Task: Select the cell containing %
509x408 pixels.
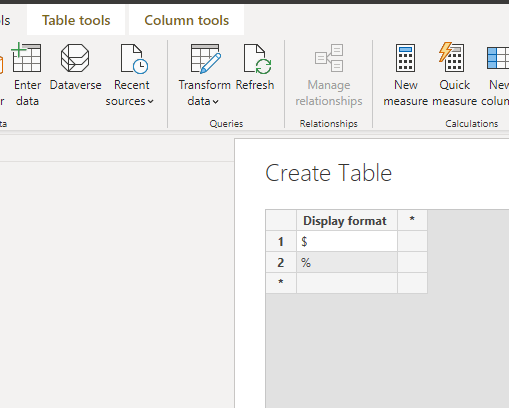Action: [347, 262]
